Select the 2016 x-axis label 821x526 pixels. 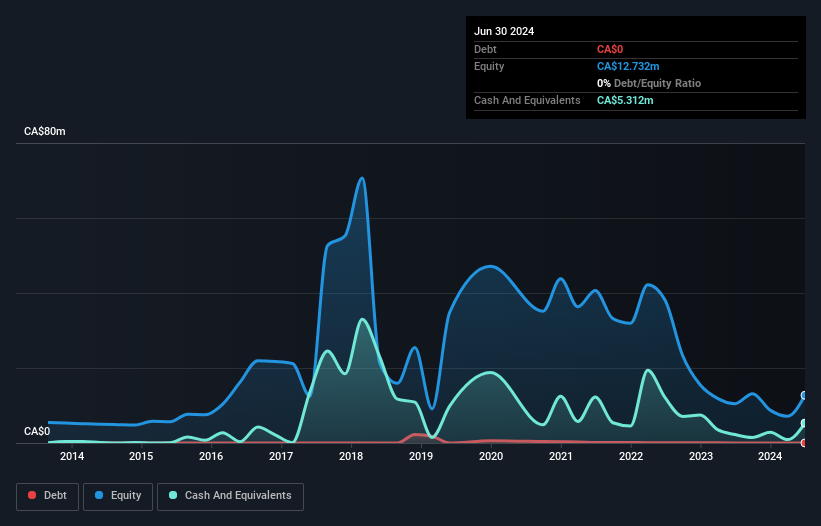211,456
